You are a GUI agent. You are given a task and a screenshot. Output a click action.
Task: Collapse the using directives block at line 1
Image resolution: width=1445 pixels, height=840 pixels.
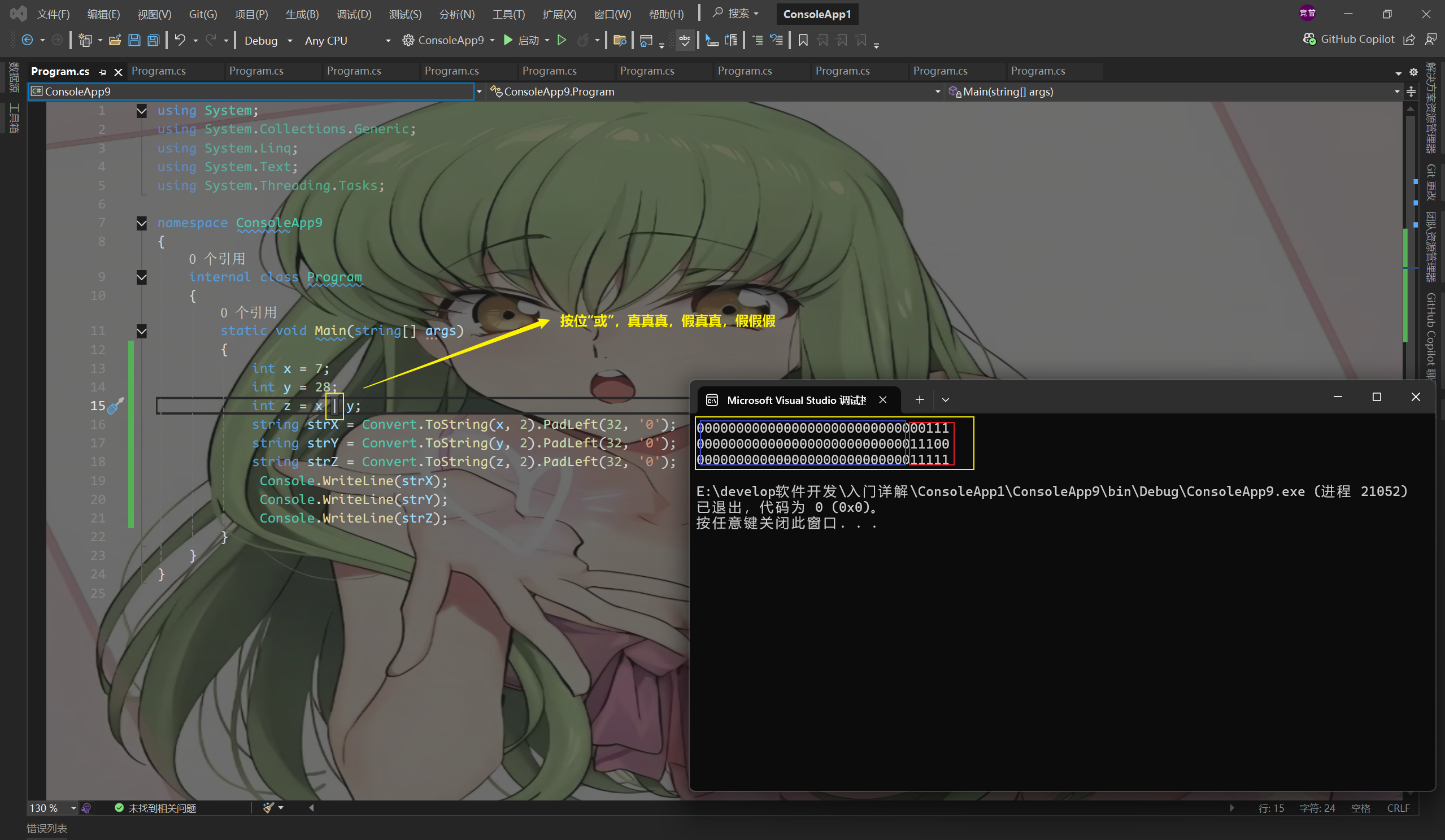tap(142, 111)
